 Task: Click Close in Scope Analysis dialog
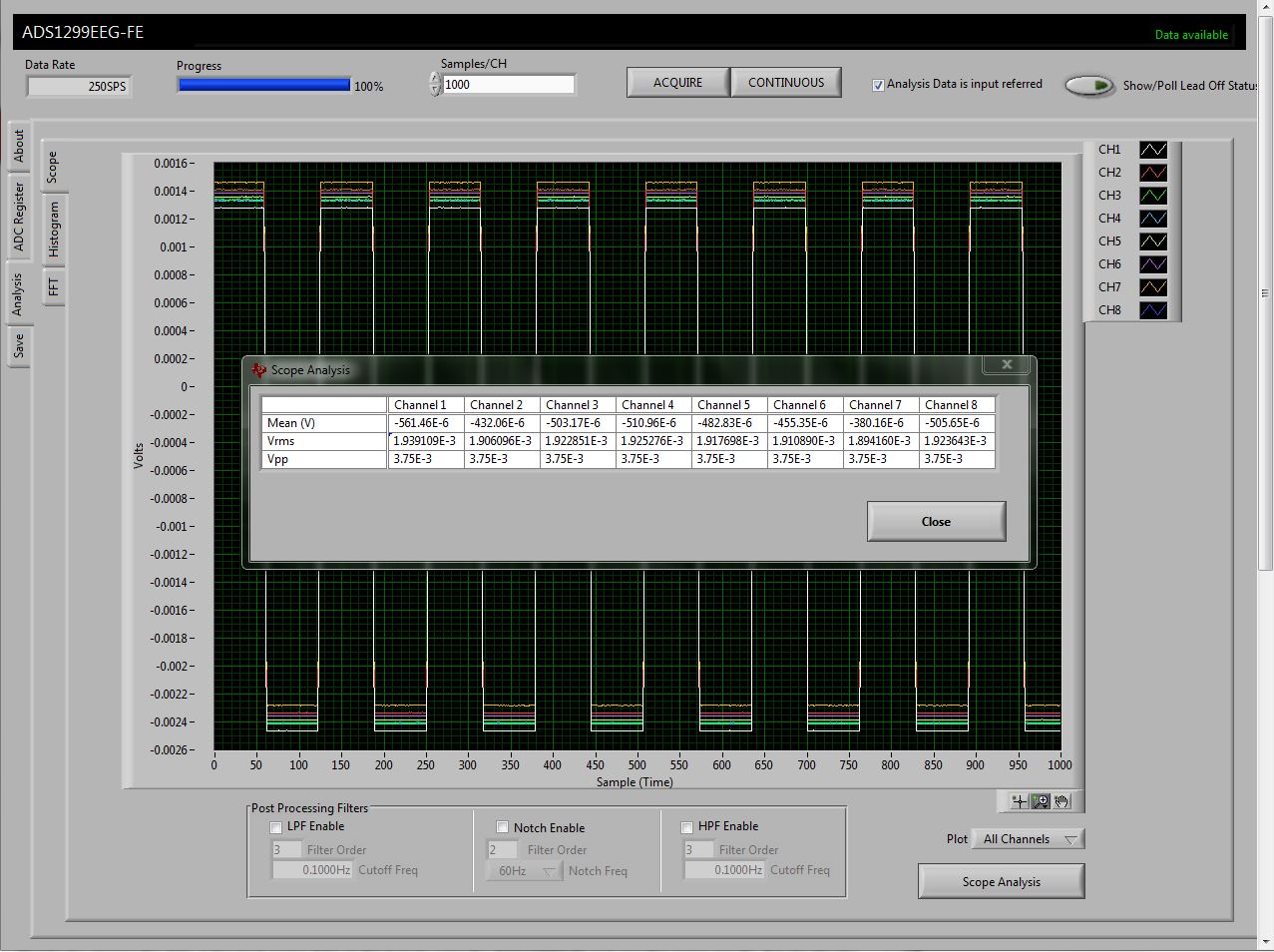coord(936,522)
